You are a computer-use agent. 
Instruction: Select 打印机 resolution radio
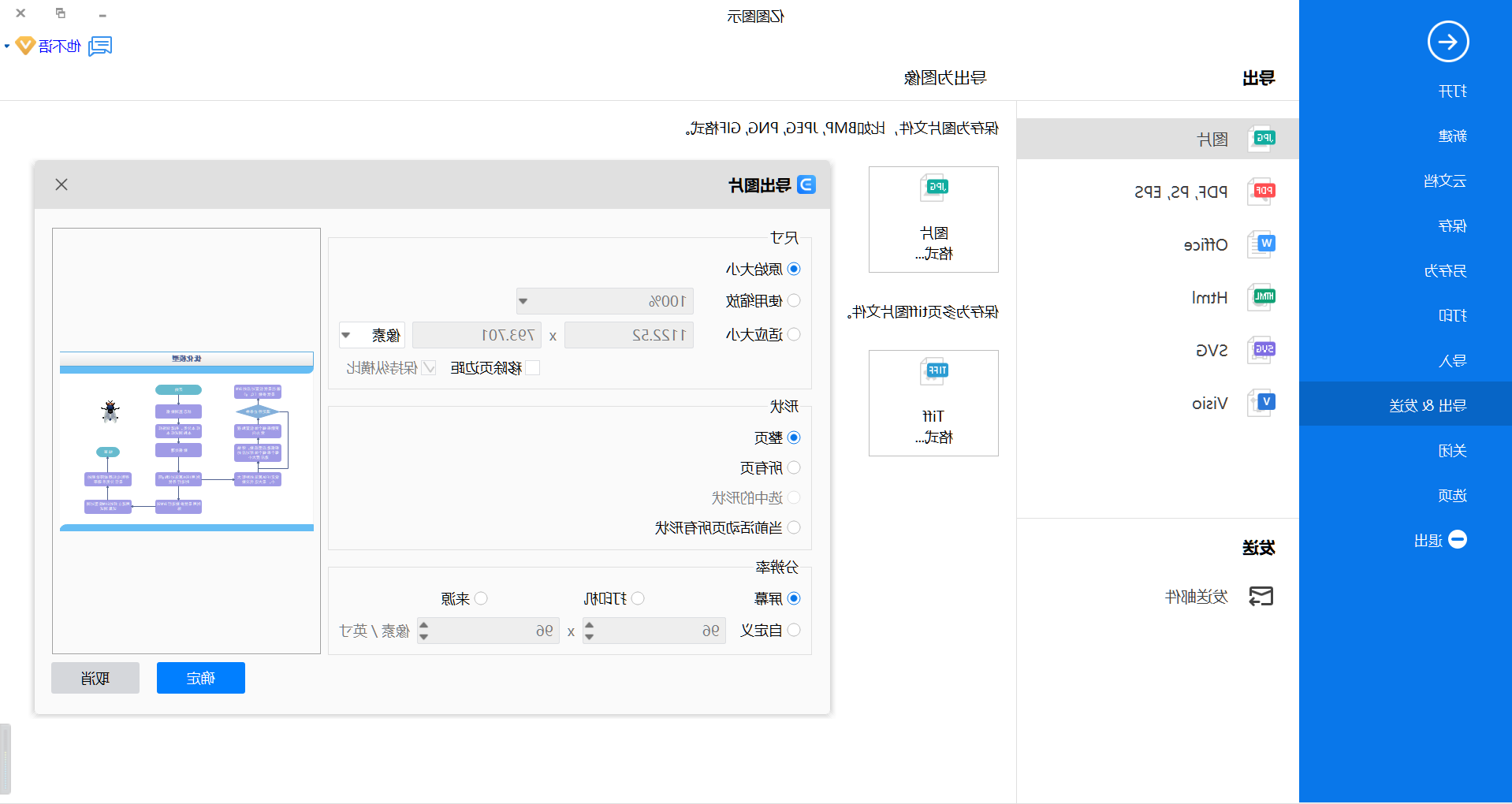[638, 598]
